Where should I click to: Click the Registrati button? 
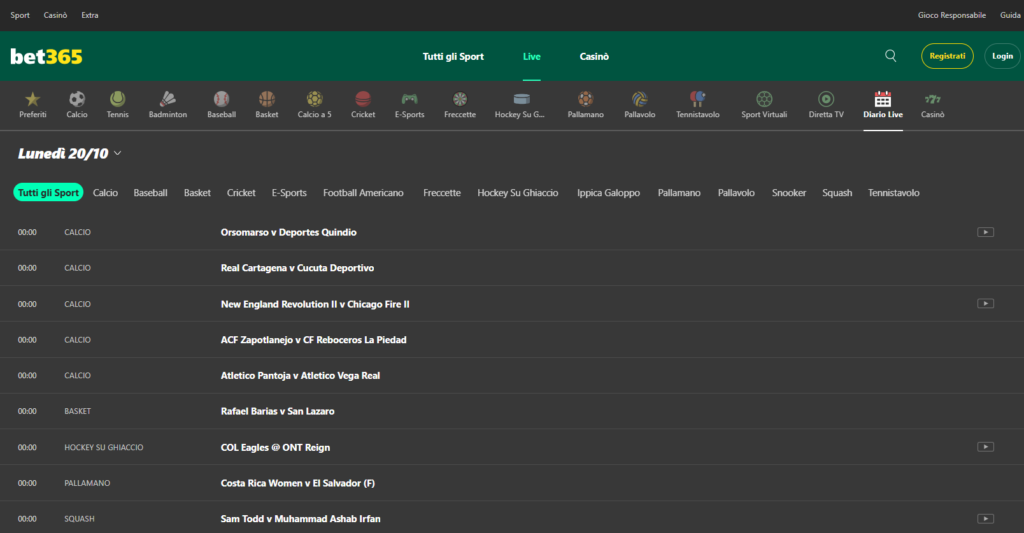tap(947, 56)
